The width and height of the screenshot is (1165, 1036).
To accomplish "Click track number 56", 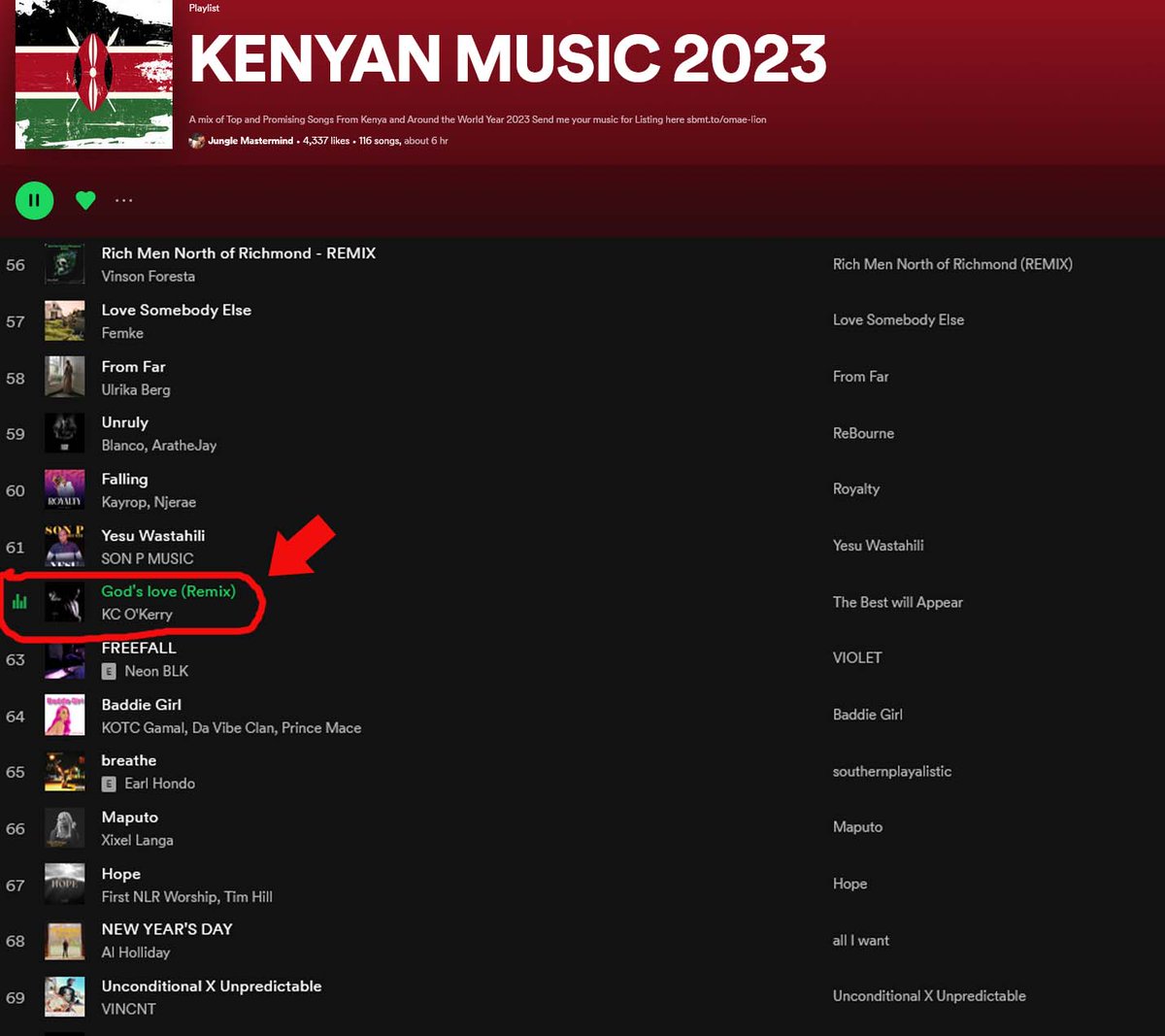I will (16, 265).
